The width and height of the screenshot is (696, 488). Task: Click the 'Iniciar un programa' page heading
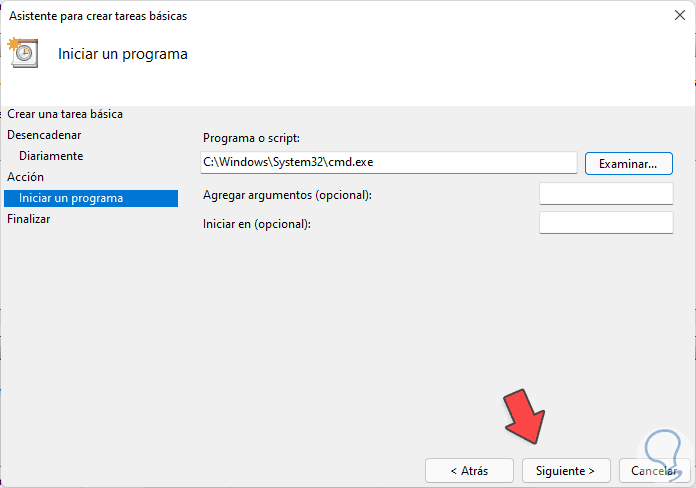point(123,53)
